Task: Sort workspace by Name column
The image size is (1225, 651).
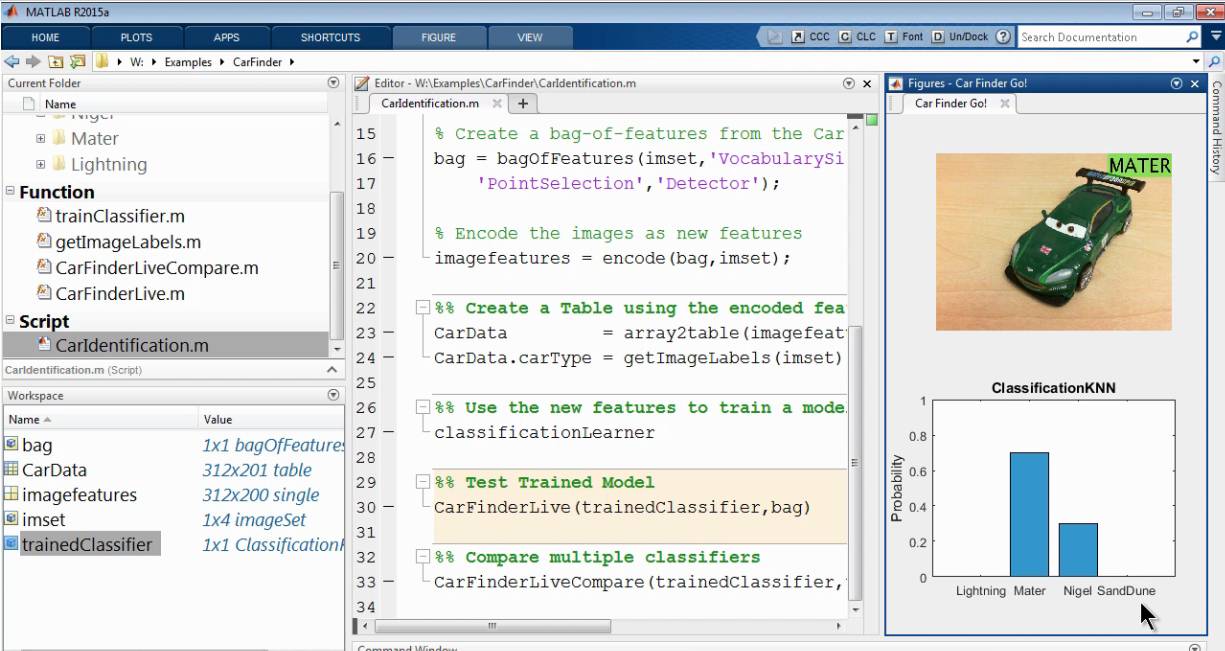Action: (100, 420)
